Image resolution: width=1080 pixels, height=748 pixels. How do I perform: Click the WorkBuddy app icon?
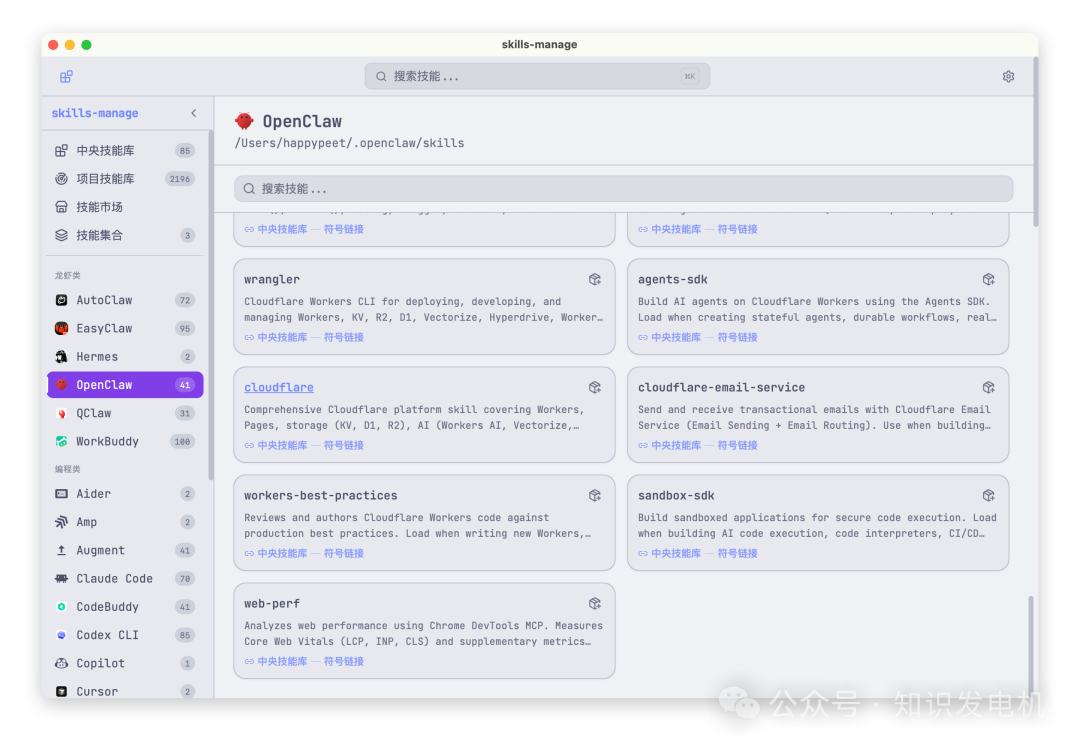point(61,441)
